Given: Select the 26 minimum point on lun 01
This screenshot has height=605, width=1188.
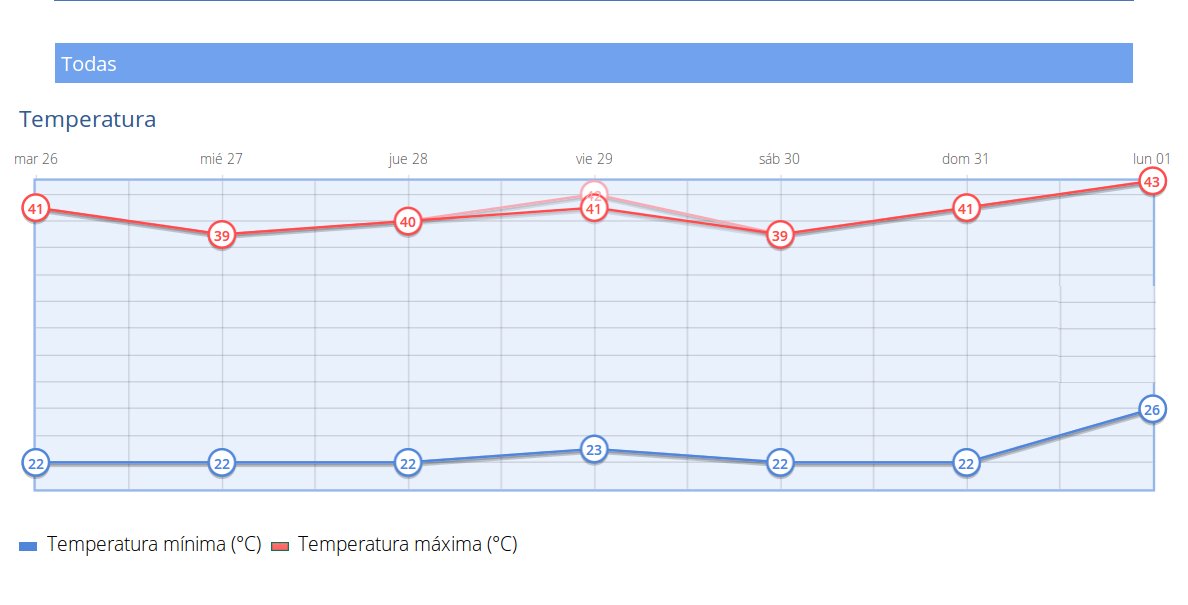Looking at the screenshot, I should [1151, 409].
